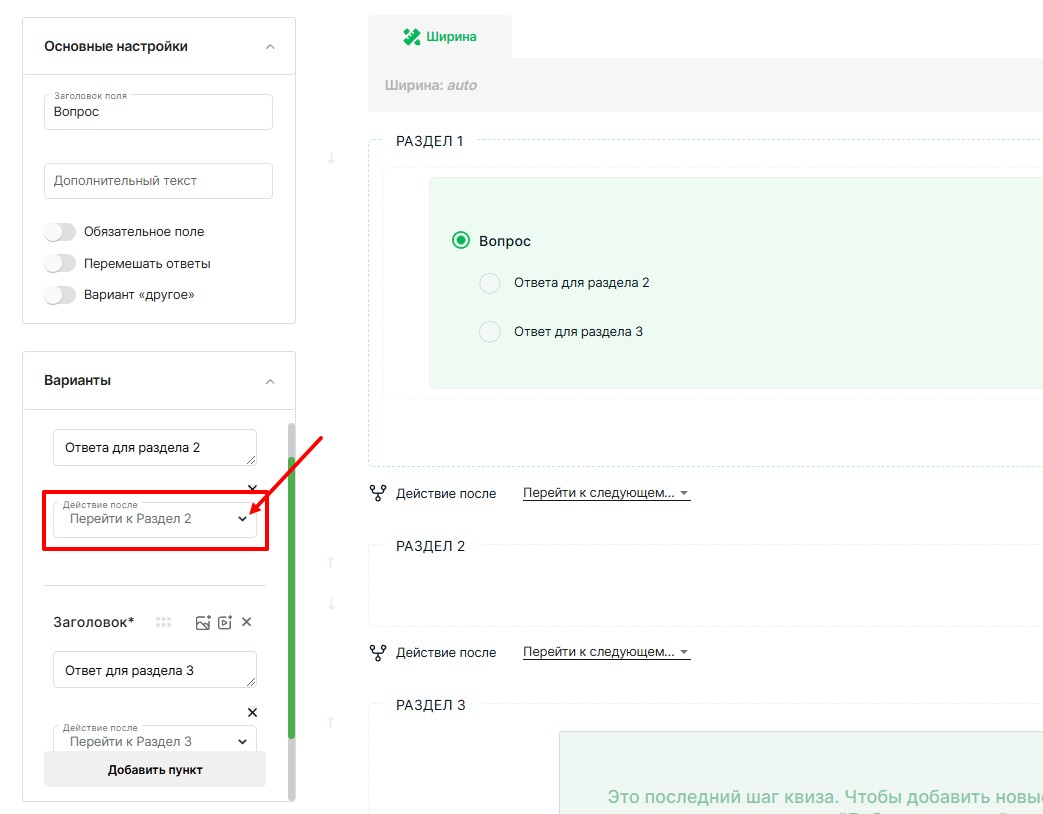Click the Добавить пункт button

(x=155, y=770)
